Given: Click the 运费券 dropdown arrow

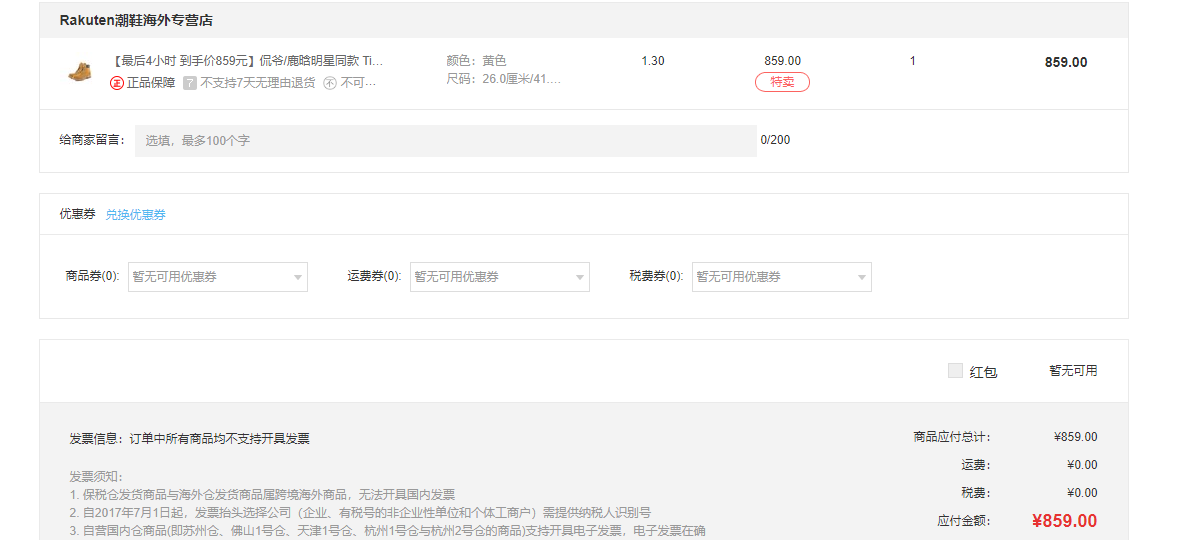Looking at the screenshot, I should 580,278.
